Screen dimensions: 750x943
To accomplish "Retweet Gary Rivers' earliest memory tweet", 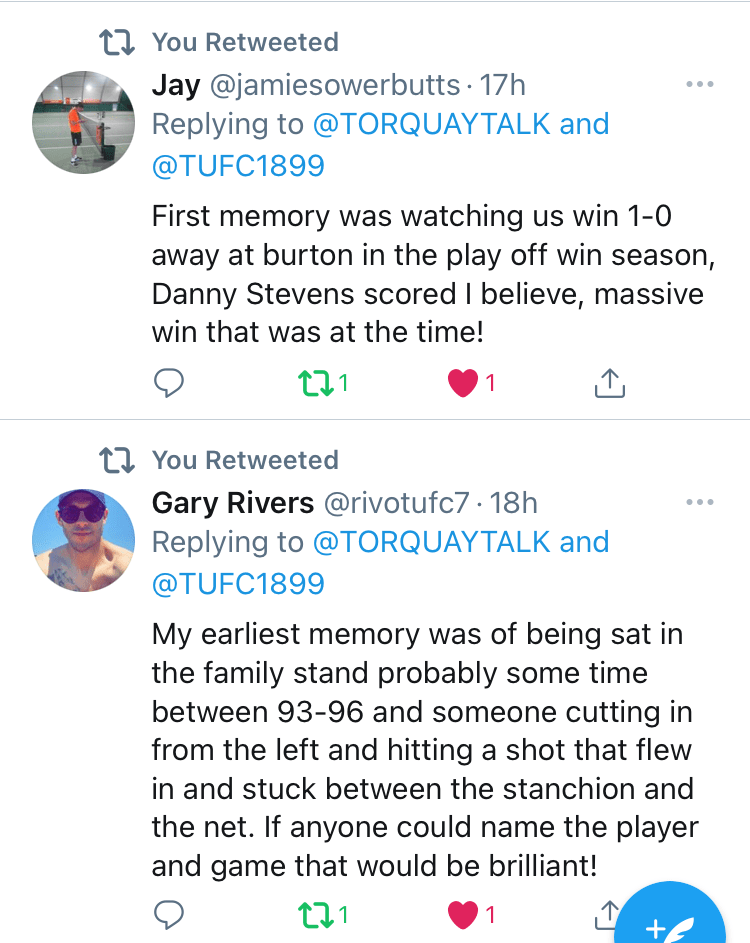I will (314, 914).
